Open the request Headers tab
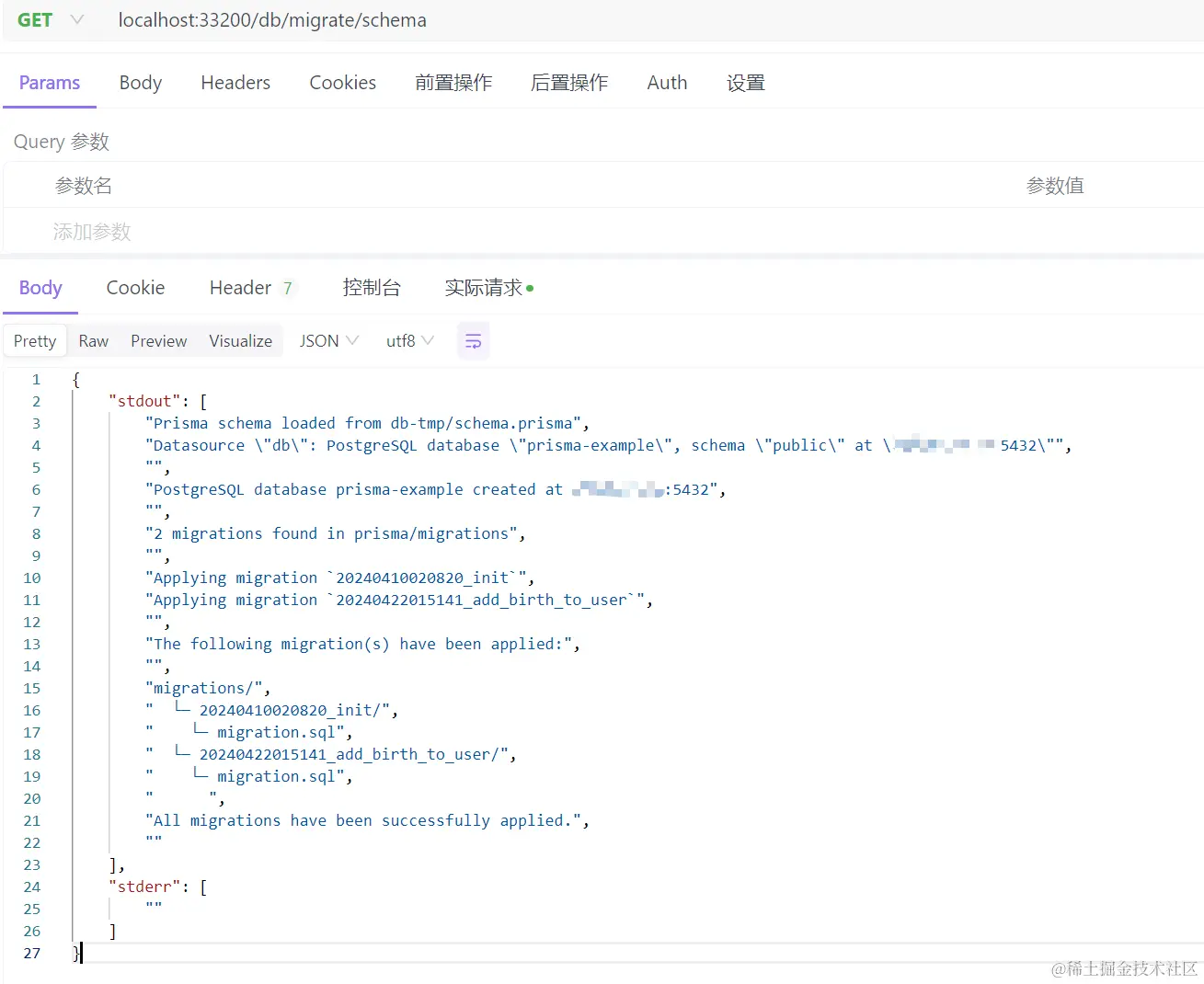The height and width of the screenshot is (984, 1204). (x=235, y=83)
